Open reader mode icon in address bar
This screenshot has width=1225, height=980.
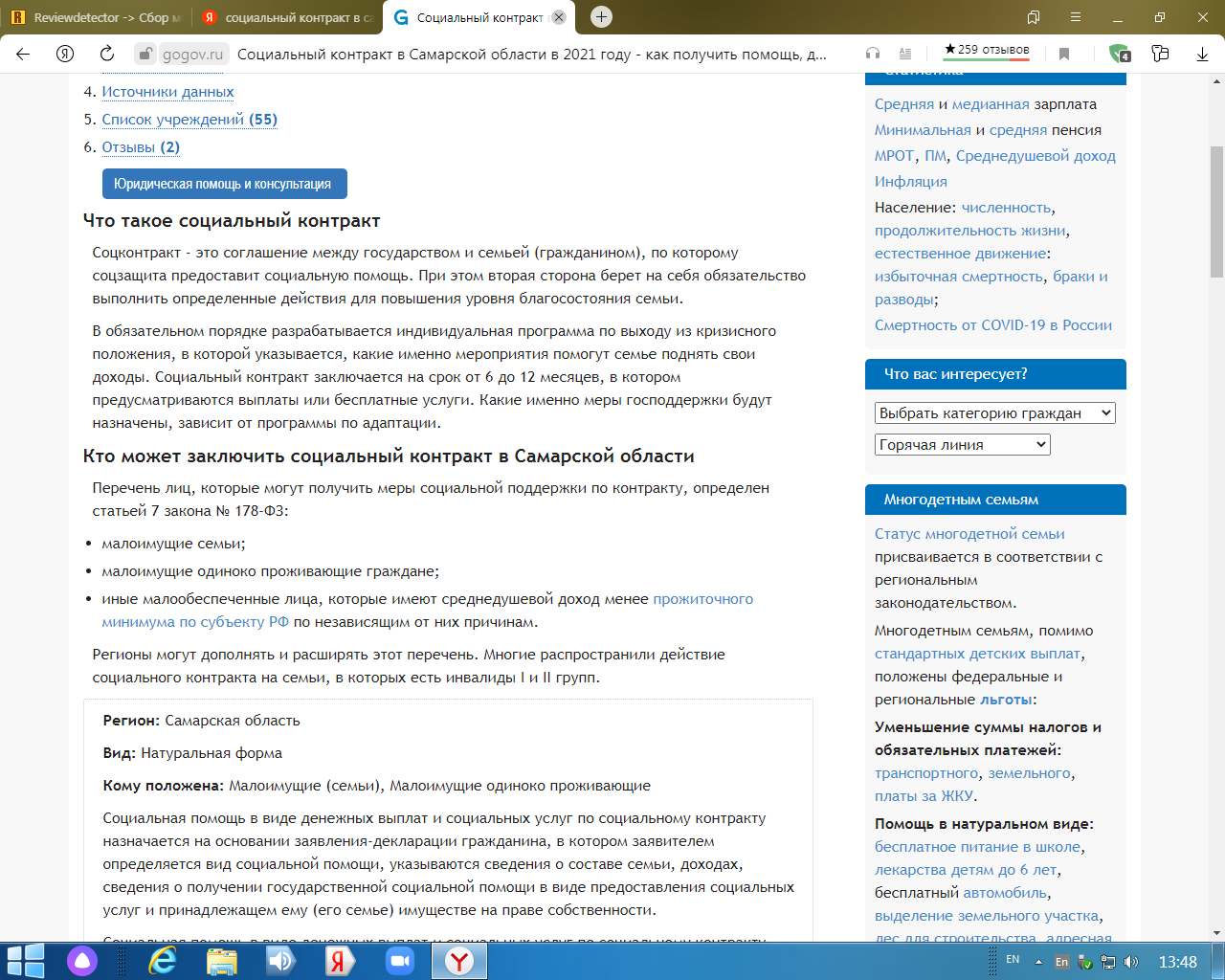pyautogui.click(x=905, y=54)
